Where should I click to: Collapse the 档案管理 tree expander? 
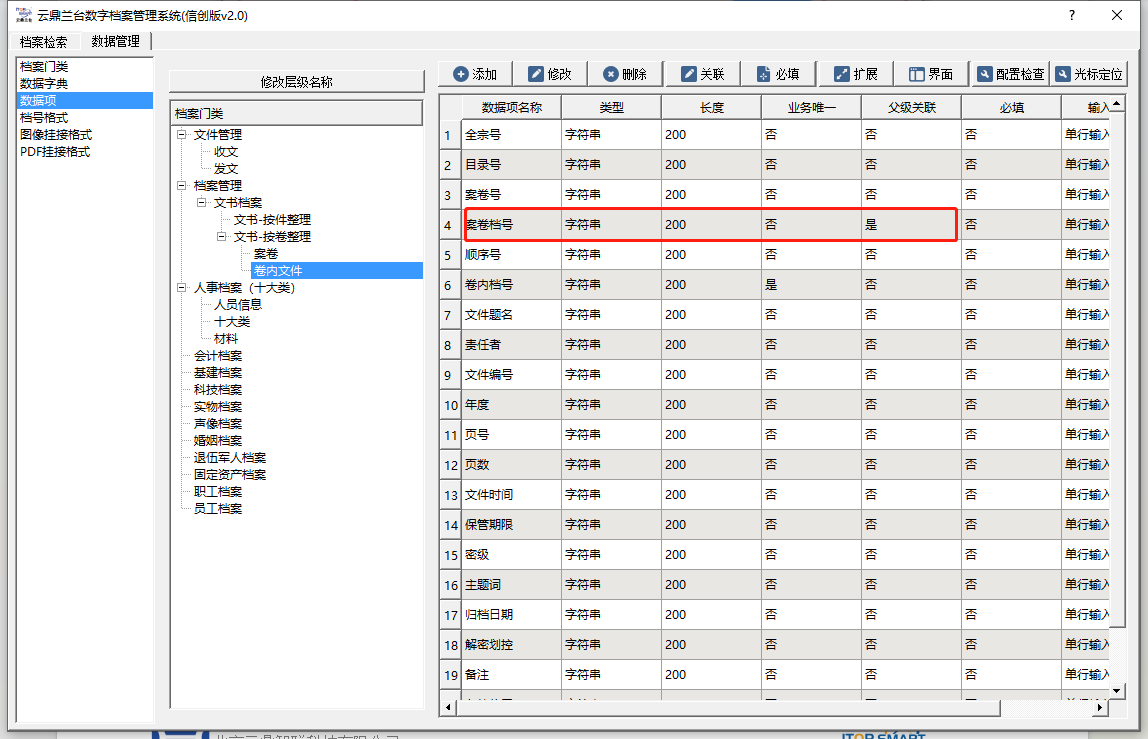point(181,186)
